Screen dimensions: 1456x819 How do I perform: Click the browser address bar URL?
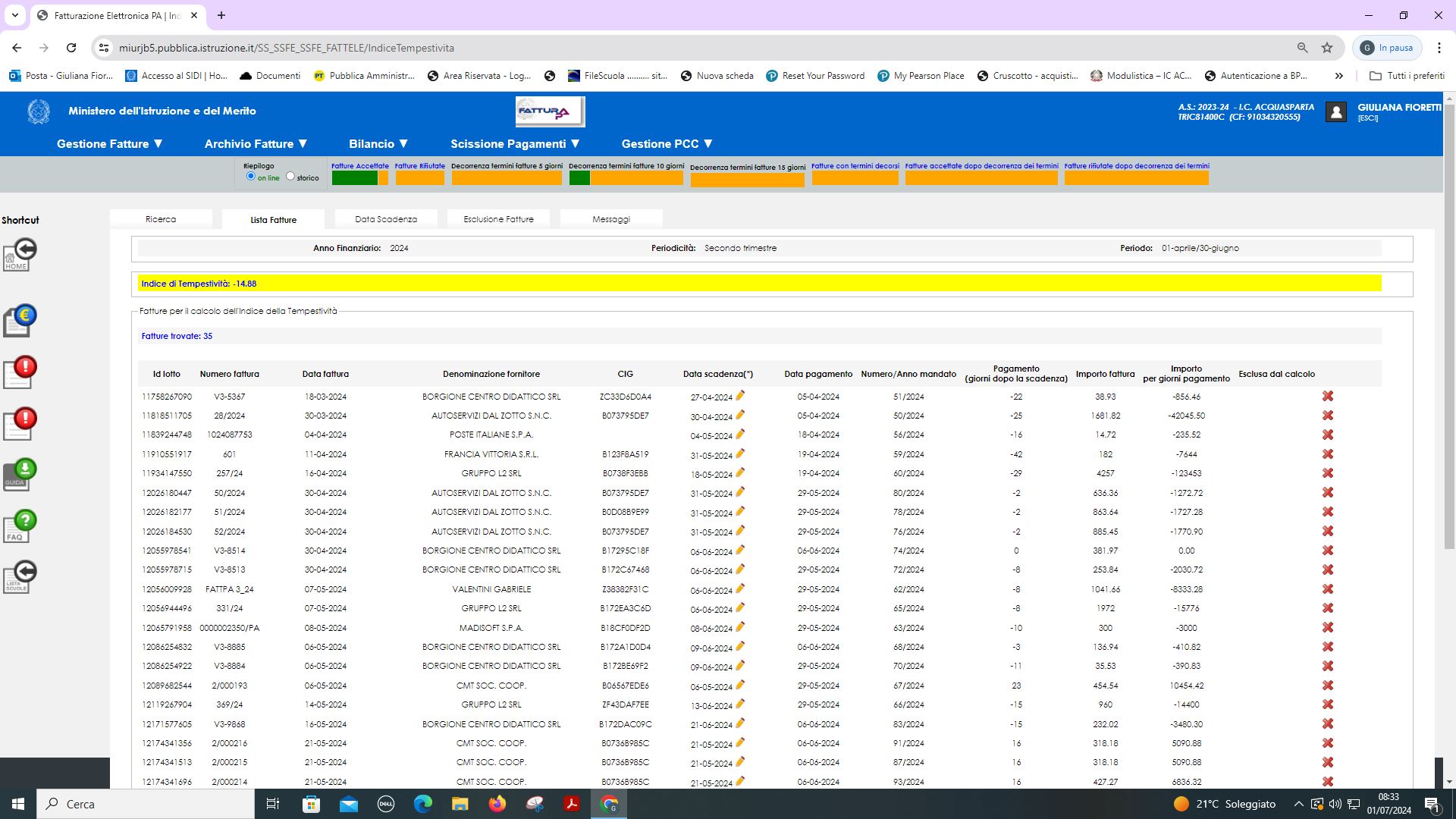pos(287,48)
